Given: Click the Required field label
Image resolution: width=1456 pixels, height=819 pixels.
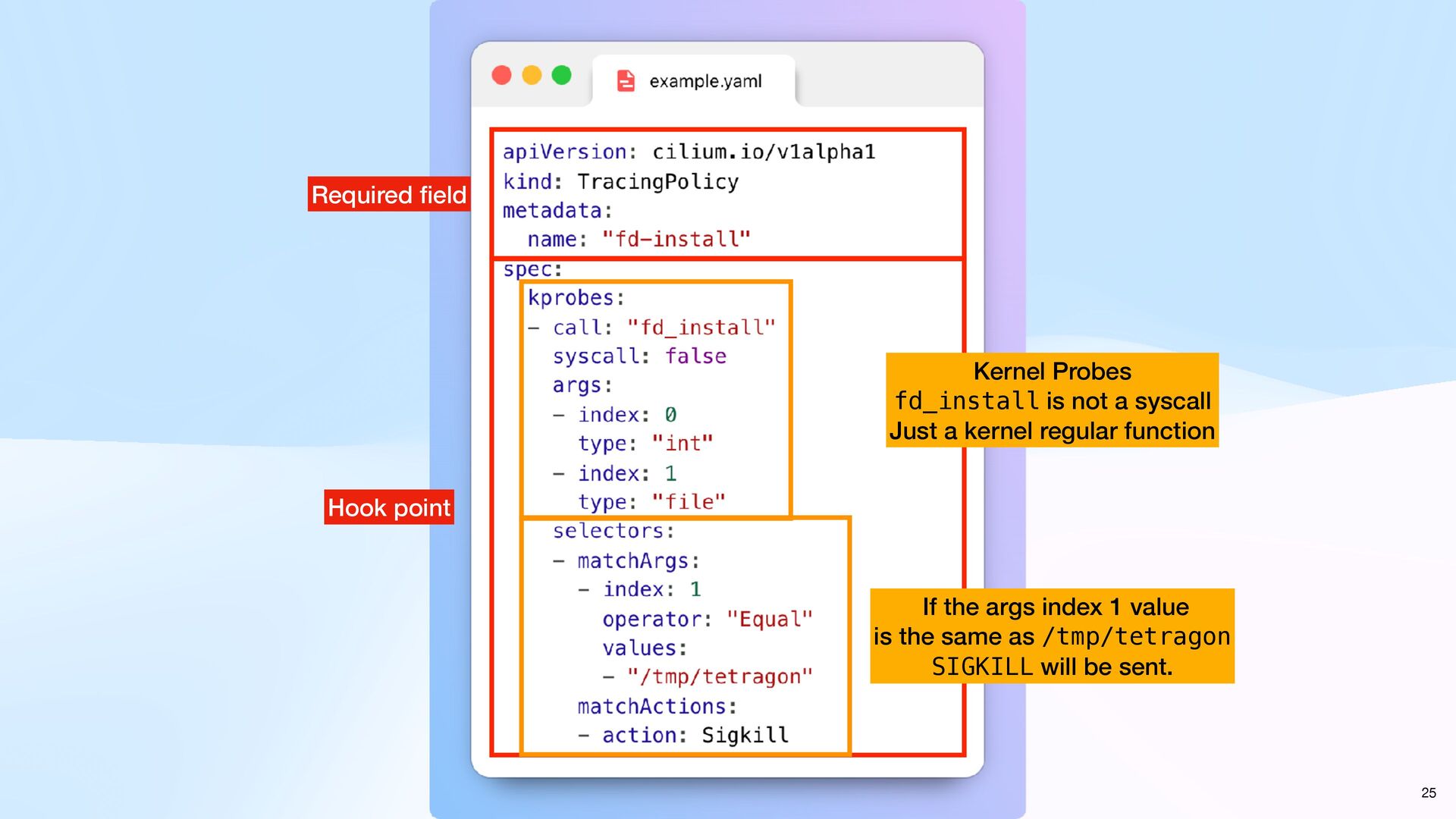Looking at the screenshot, I should tap(388, 195).
